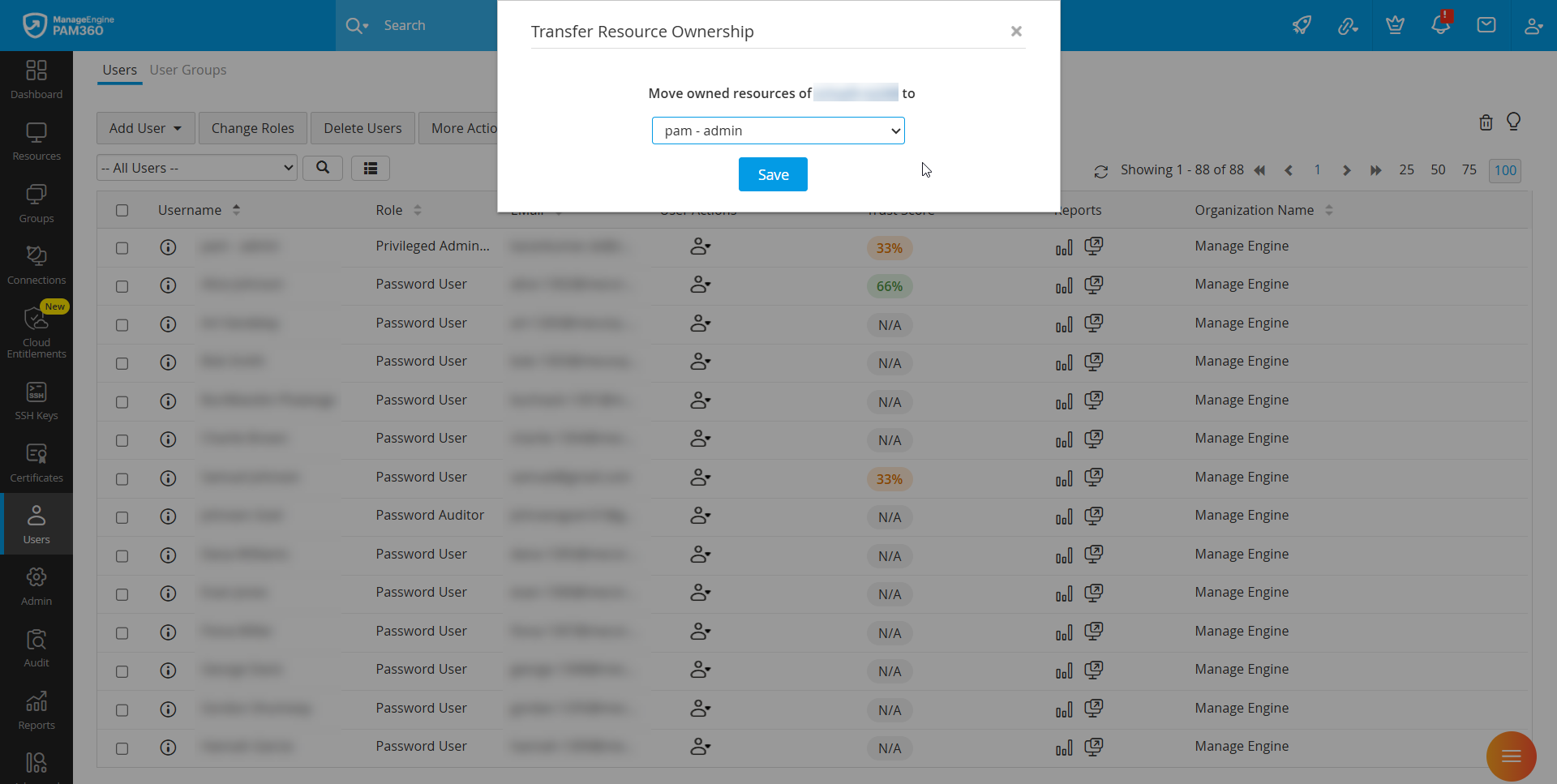Open the All Users filter dropdown
This screenshot has width=1557, height=784.
click(195, 168)
